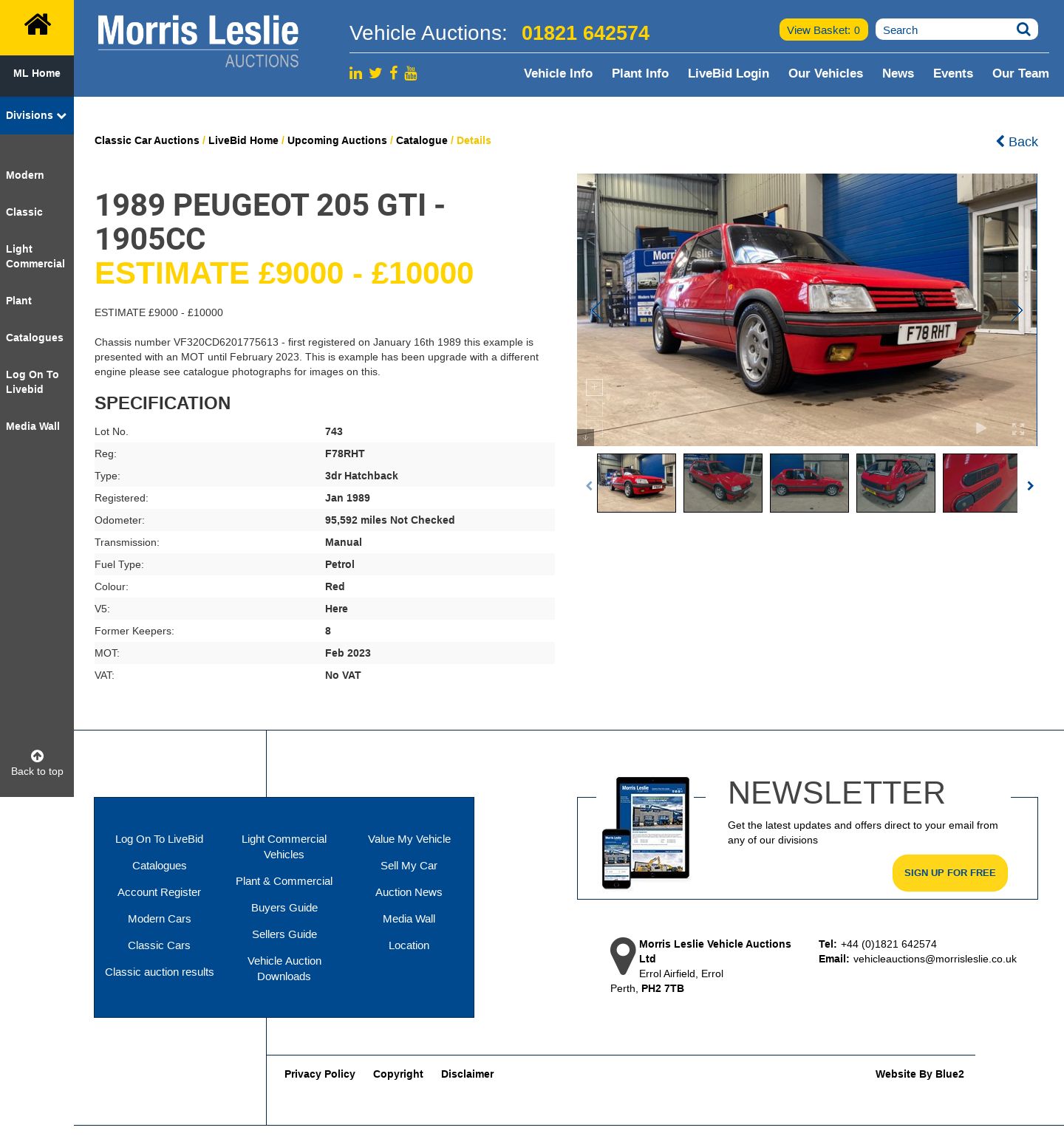This screenshot has width=1064, height=1136.
Task: Click the Back to top arrow icon
Action: [37, 756]
